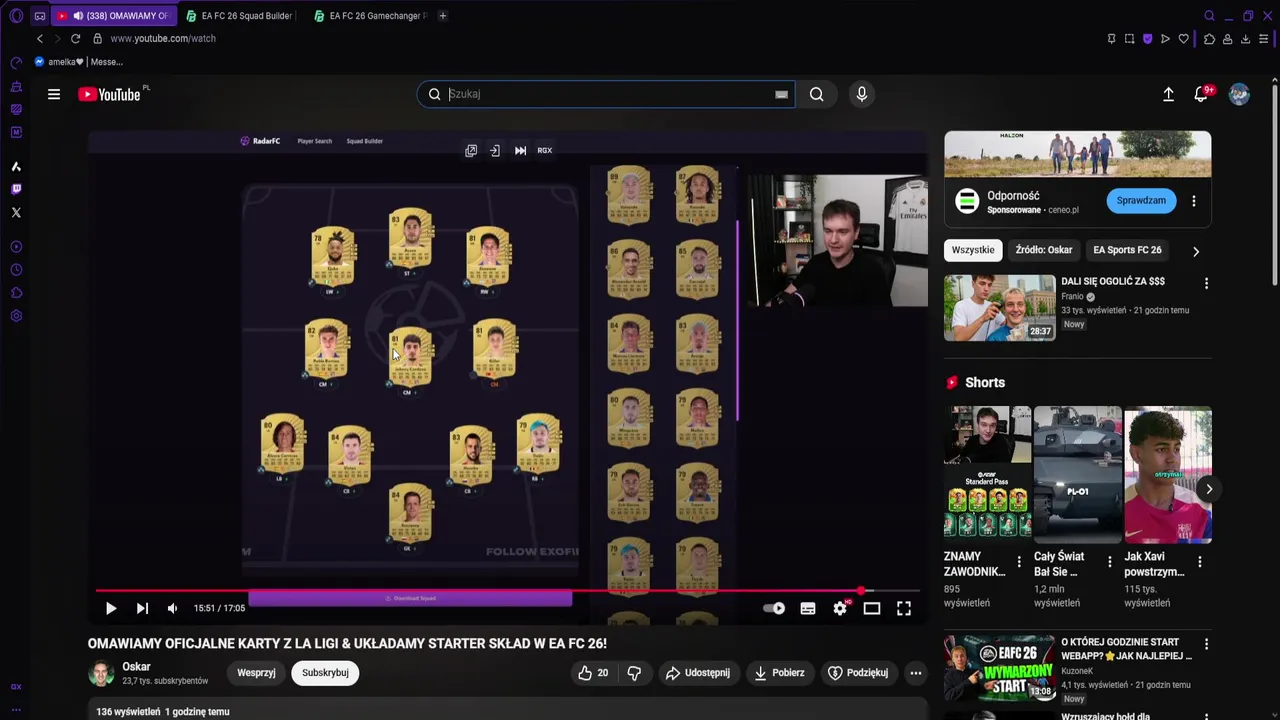Image resolution: width=1280 pixels, height=720 pixels.
Task: Reload the current page
Action: pos(75,38)
